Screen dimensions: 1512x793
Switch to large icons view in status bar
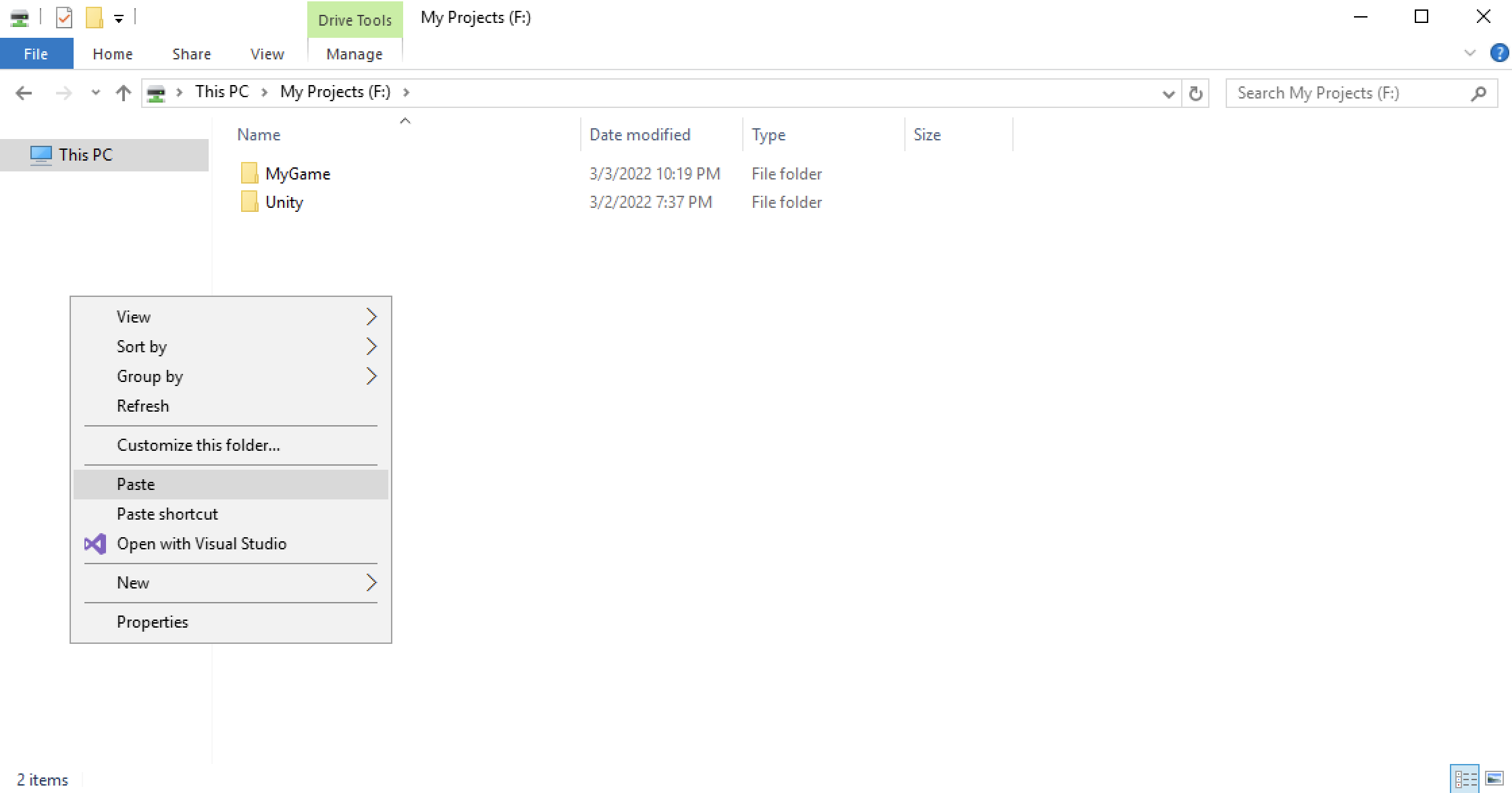click(1494, 779)
